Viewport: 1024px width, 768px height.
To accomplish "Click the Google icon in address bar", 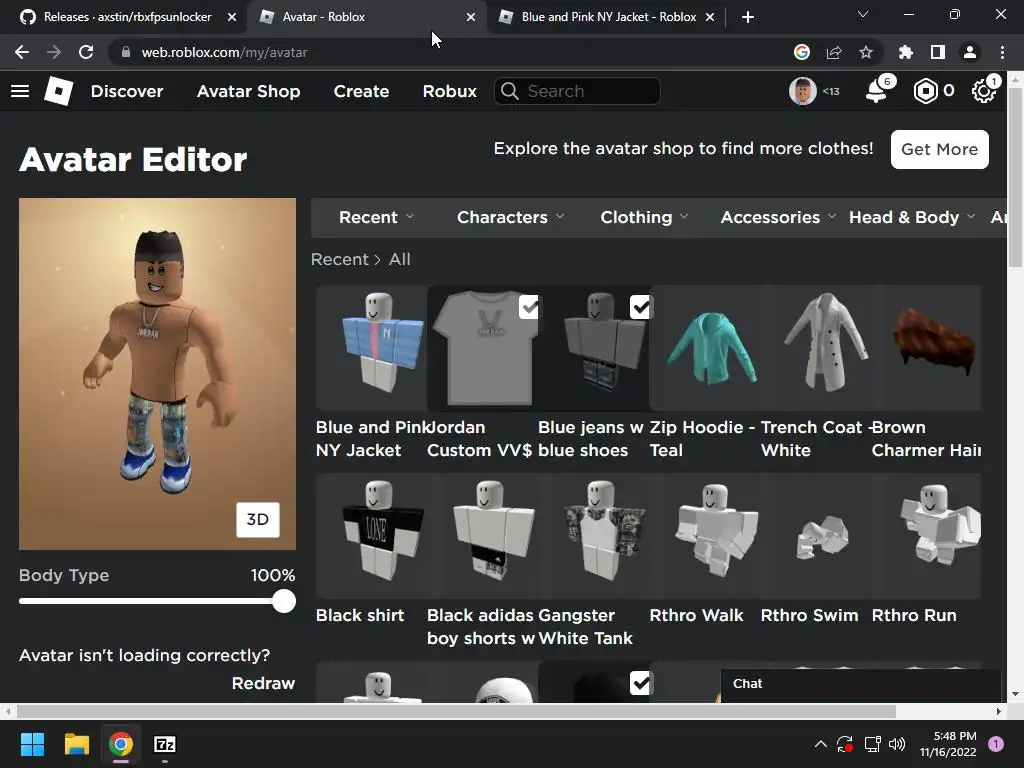I will point(802,52).
